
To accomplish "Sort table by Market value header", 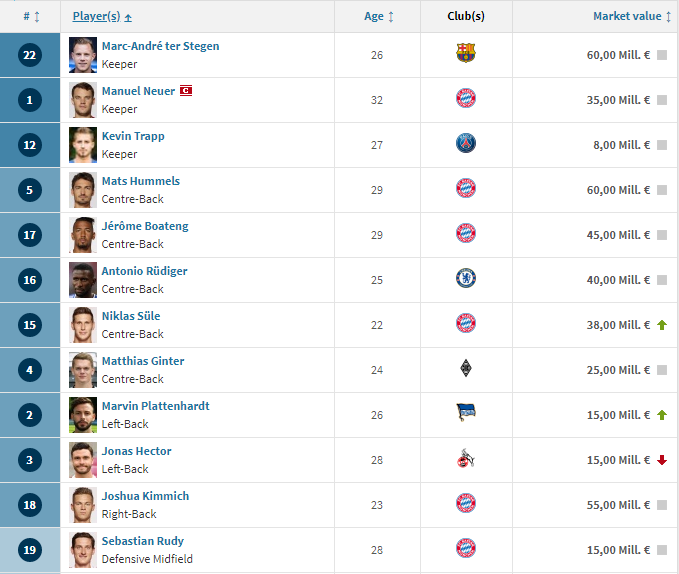I will pos(632,16).
